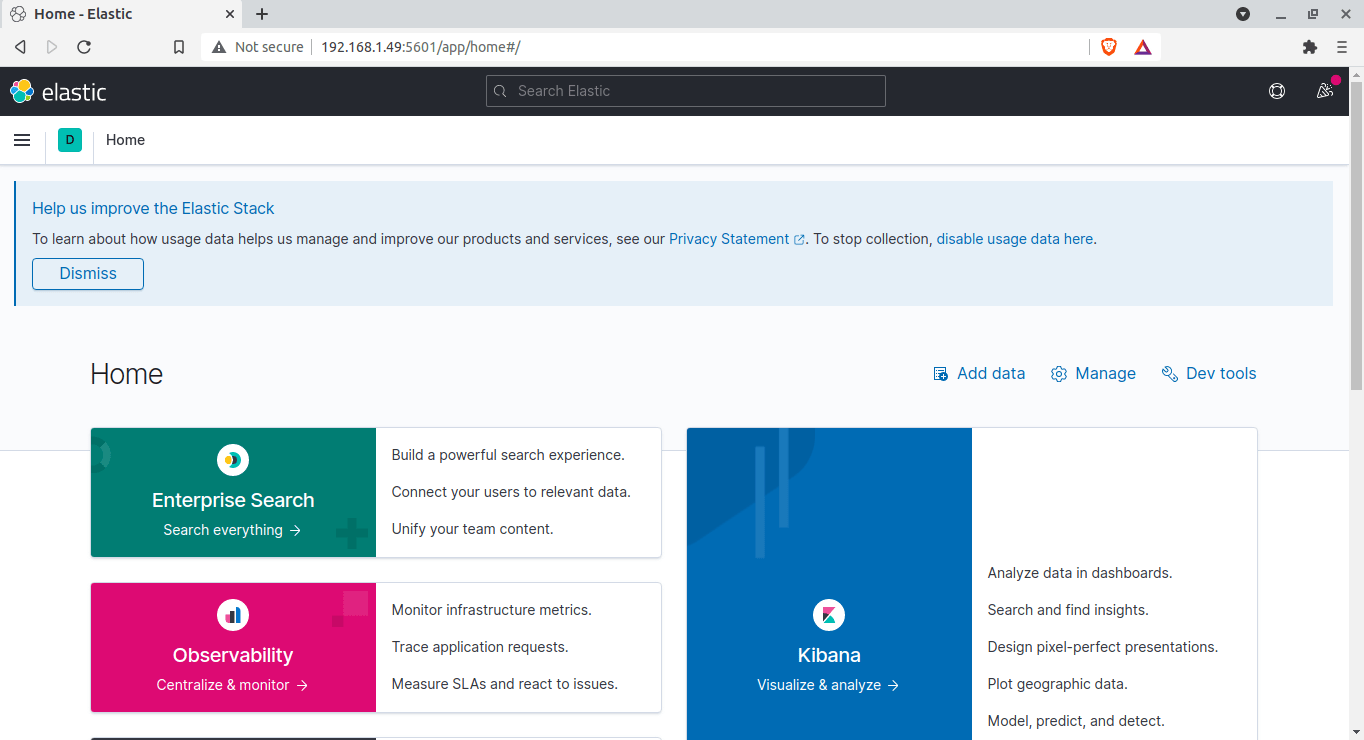Click the Brave Shields lion icon

pyautogui.click(x=1109, y=47)
